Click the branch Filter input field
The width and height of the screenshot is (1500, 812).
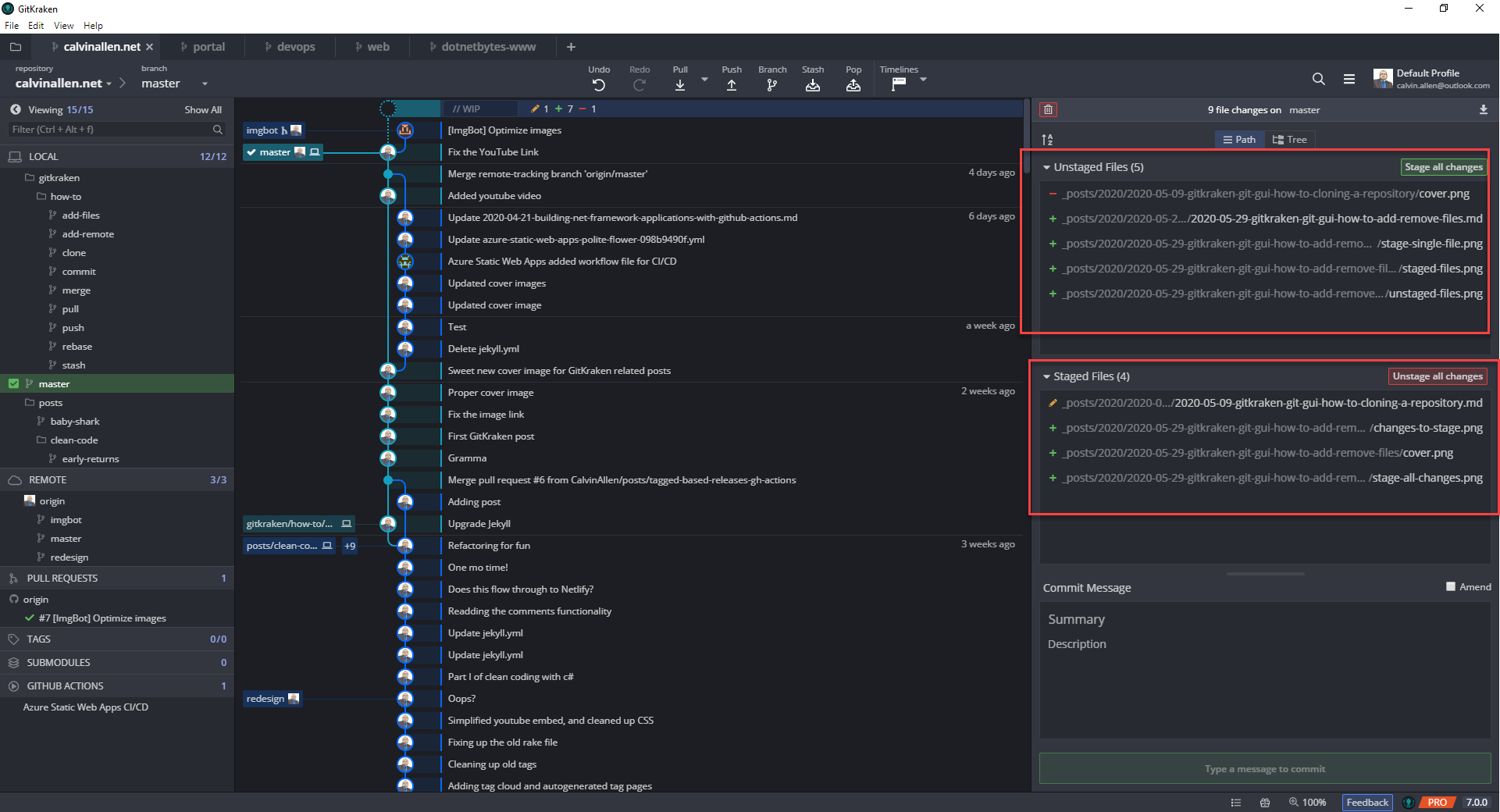point(117,130)
